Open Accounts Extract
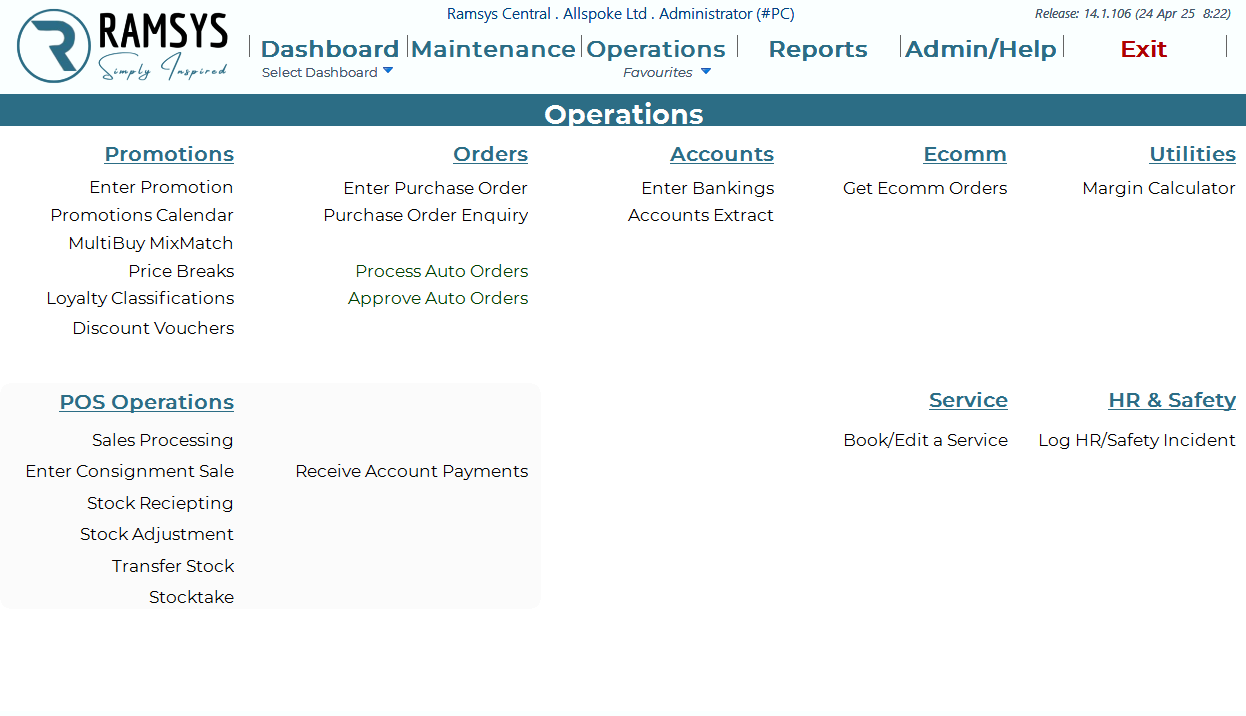 click(x=701, y=215)
